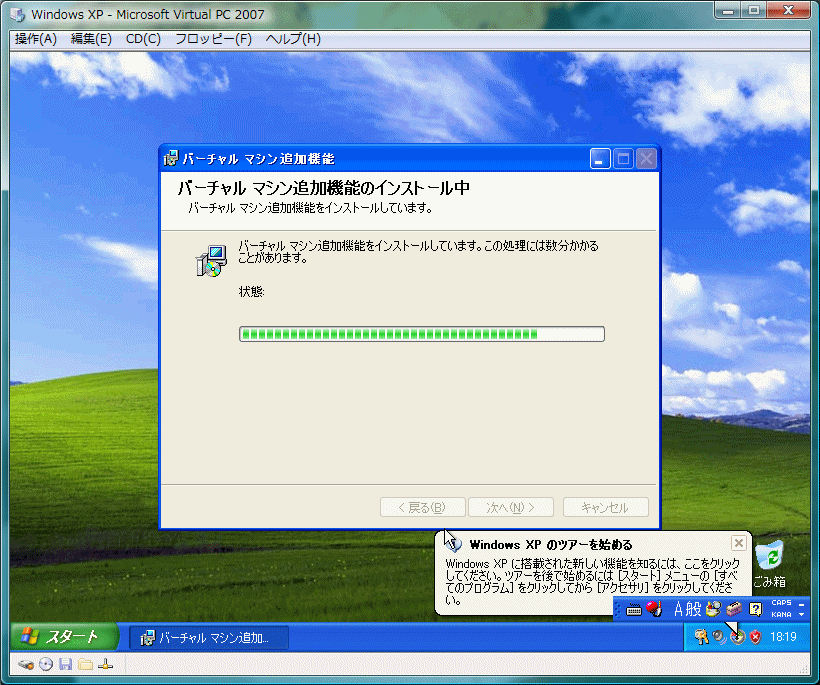Select the バーチャル マシン追加 taskbar button
Screen dimensions: 820x685
pos(208,638)
